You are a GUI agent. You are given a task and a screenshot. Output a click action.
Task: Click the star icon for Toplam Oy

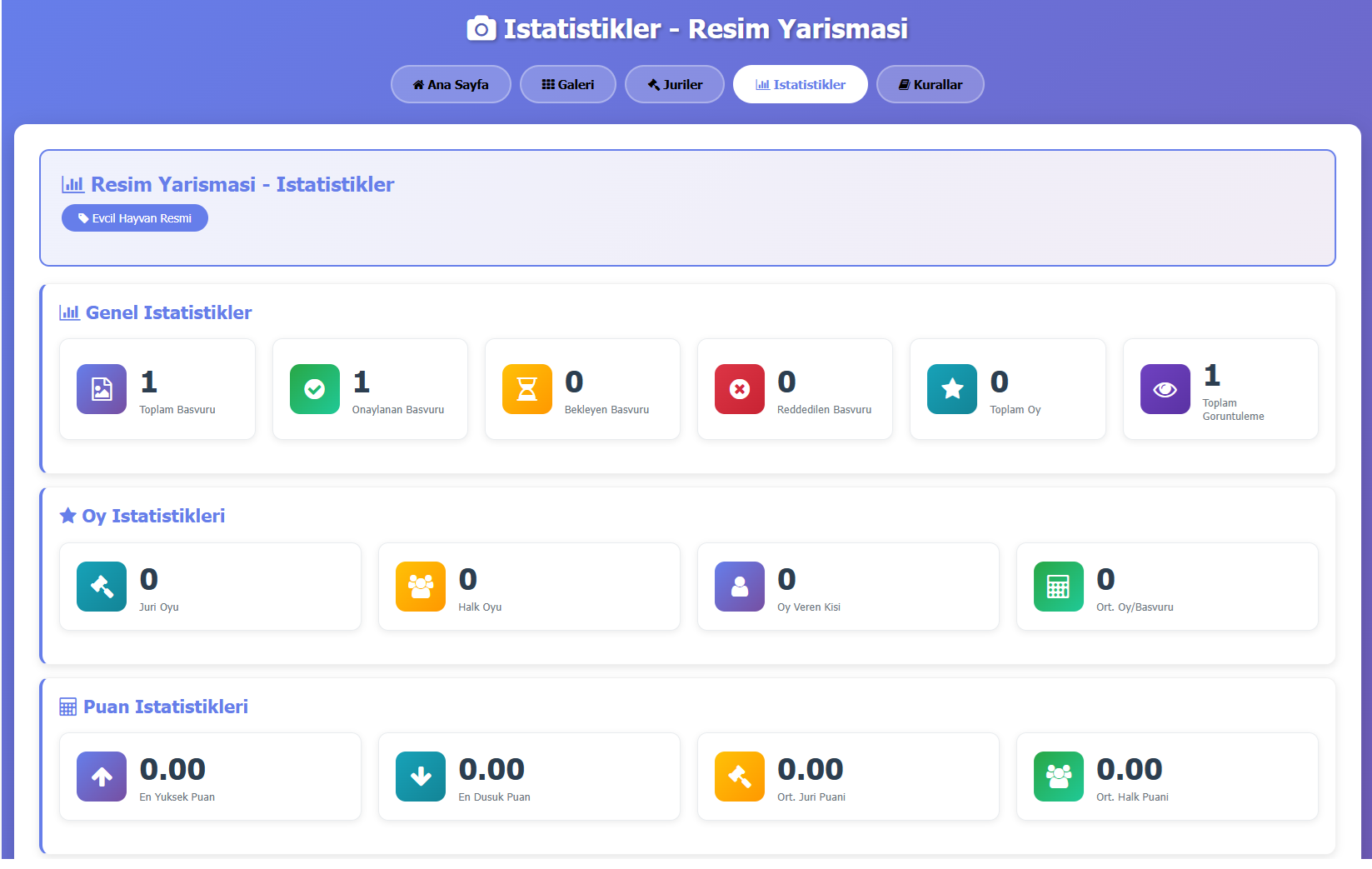(x=952, y=389)
